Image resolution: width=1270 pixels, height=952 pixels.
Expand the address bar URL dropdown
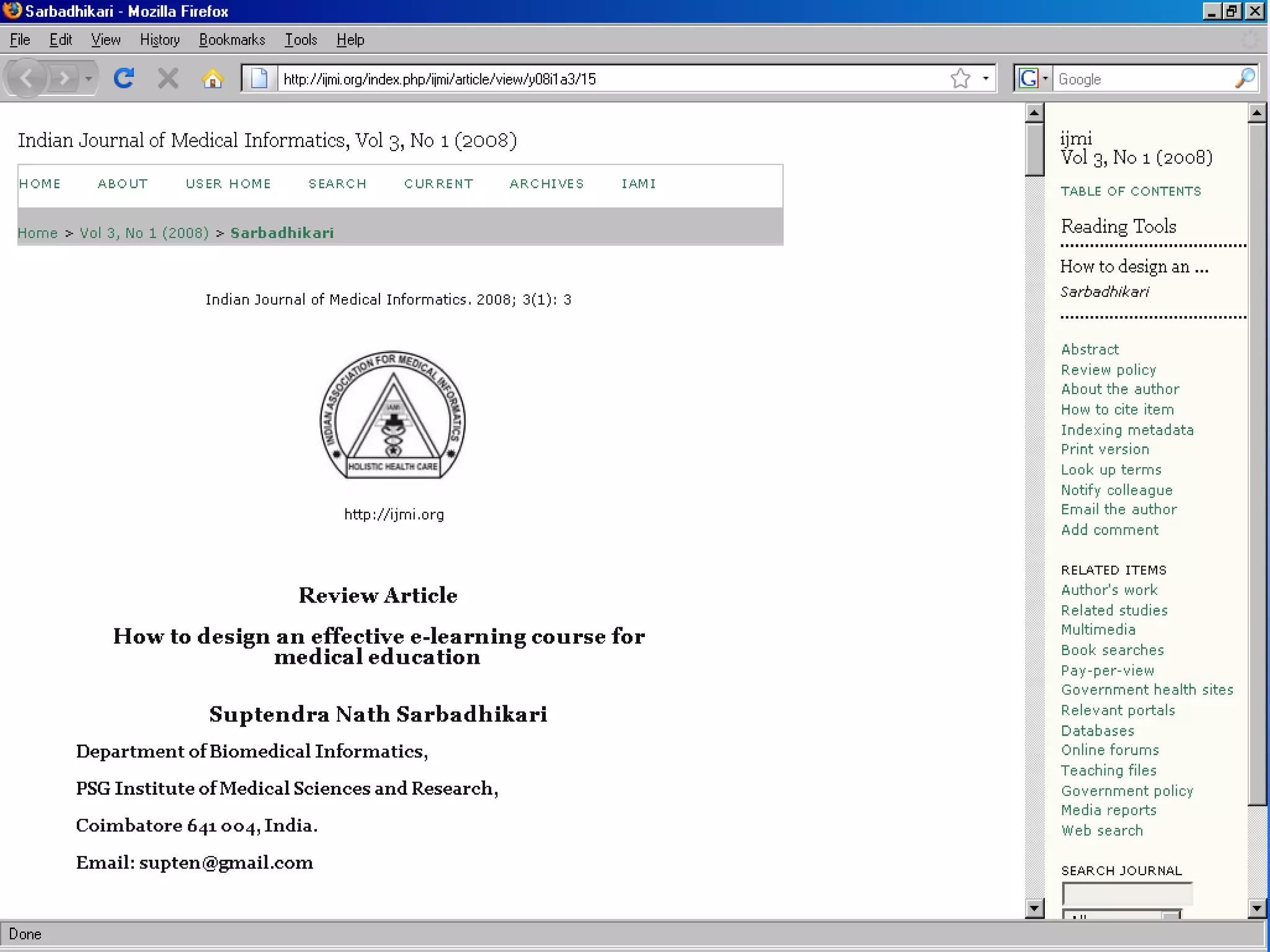click(x=985, y=79)
